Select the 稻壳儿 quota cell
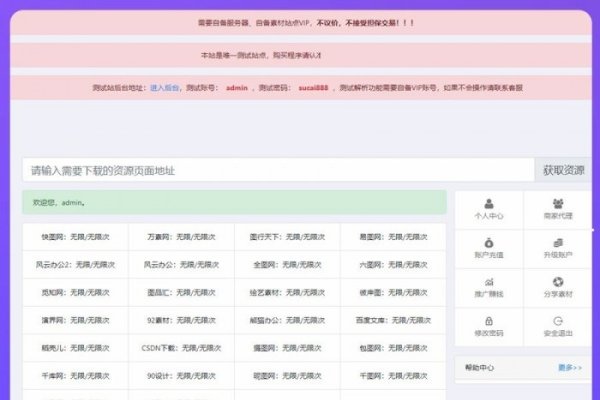Viewport: 600px width, 400px height. tap(75, 348)
